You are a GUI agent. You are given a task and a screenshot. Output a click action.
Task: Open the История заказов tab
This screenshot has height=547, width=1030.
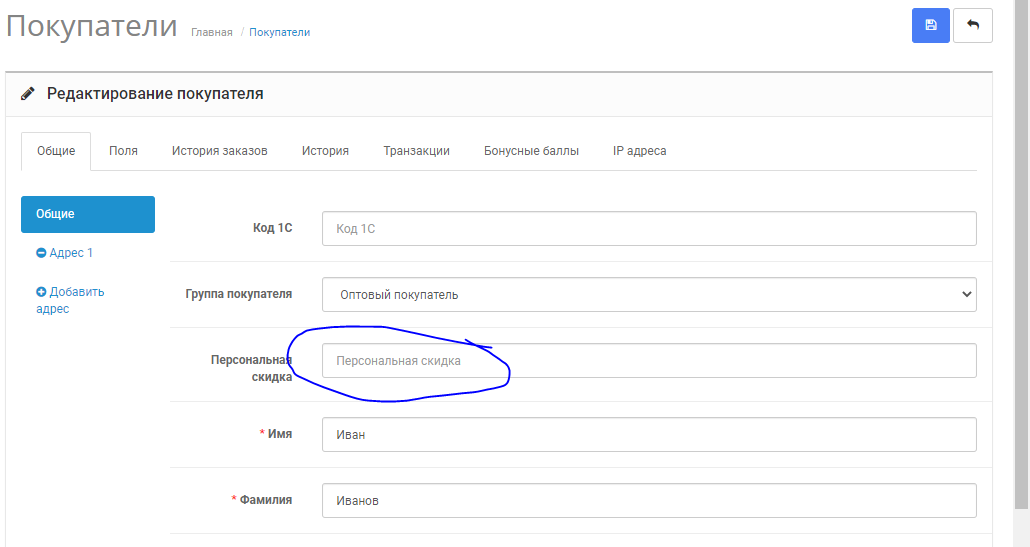tap(219, 151)
